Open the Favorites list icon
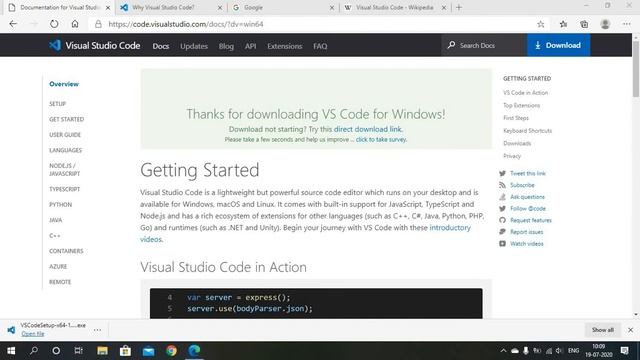Screen dimensions: 640x360 563,24
